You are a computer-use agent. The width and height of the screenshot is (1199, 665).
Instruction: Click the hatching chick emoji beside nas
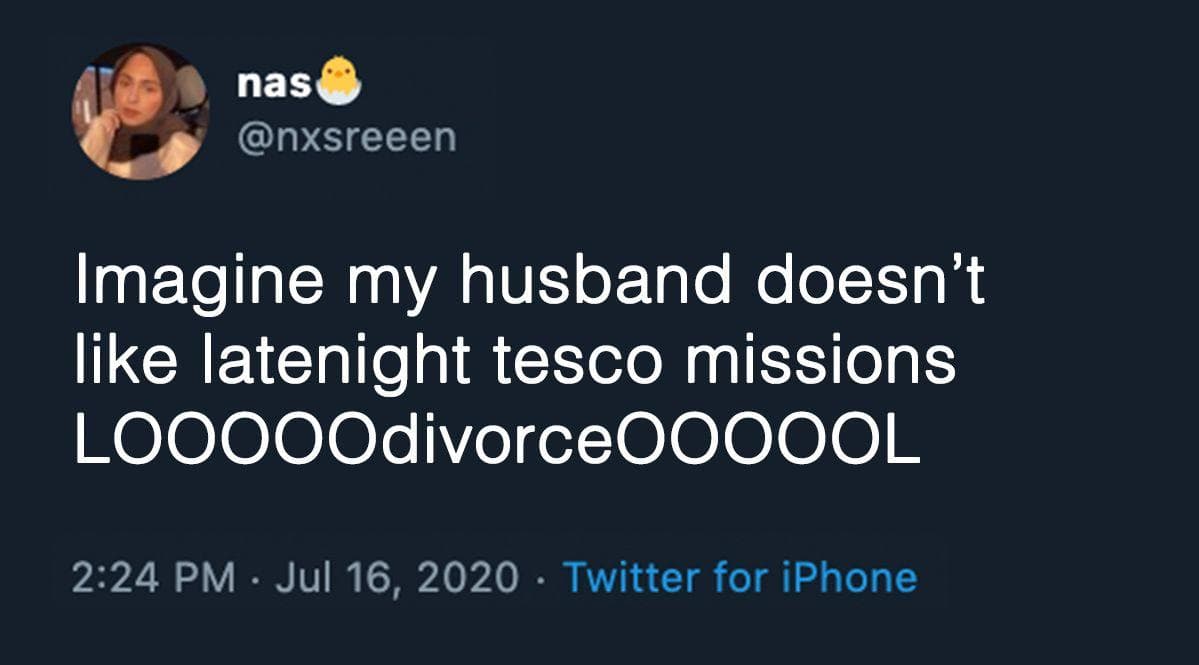point(338,81)
